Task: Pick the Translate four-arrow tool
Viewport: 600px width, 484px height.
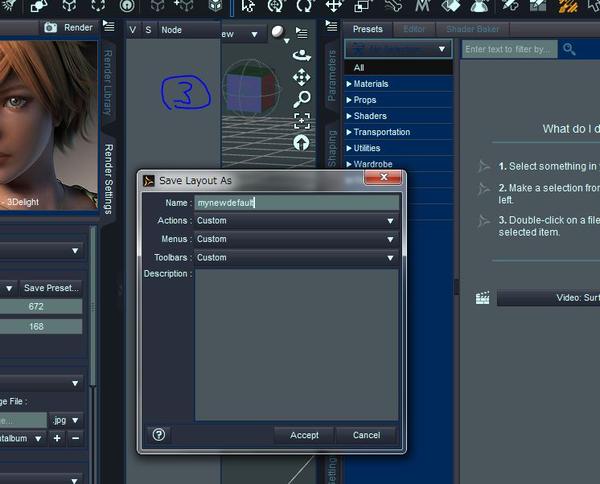Action: coord(334,6)
